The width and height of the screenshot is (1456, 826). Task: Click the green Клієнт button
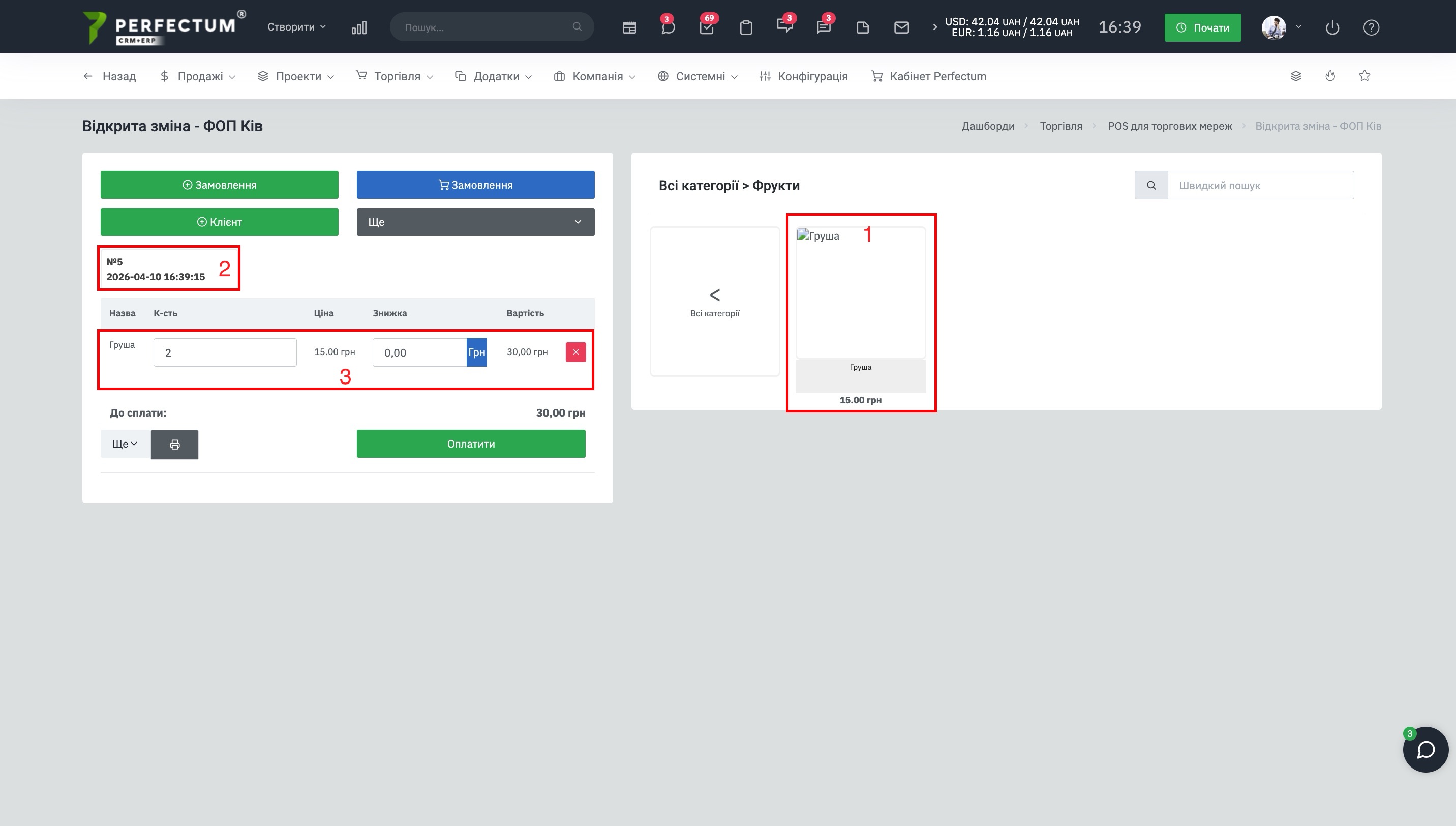(220, 222)
